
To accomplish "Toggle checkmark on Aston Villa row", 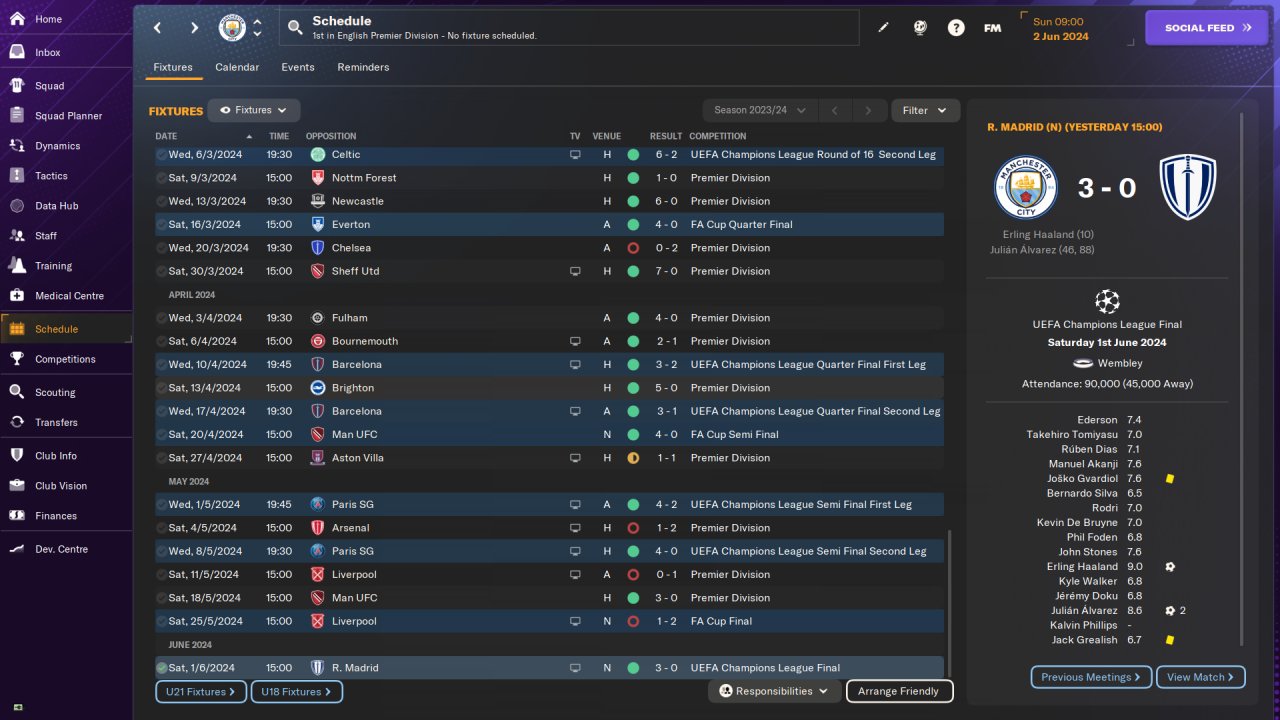I will [x=161, y=458].
